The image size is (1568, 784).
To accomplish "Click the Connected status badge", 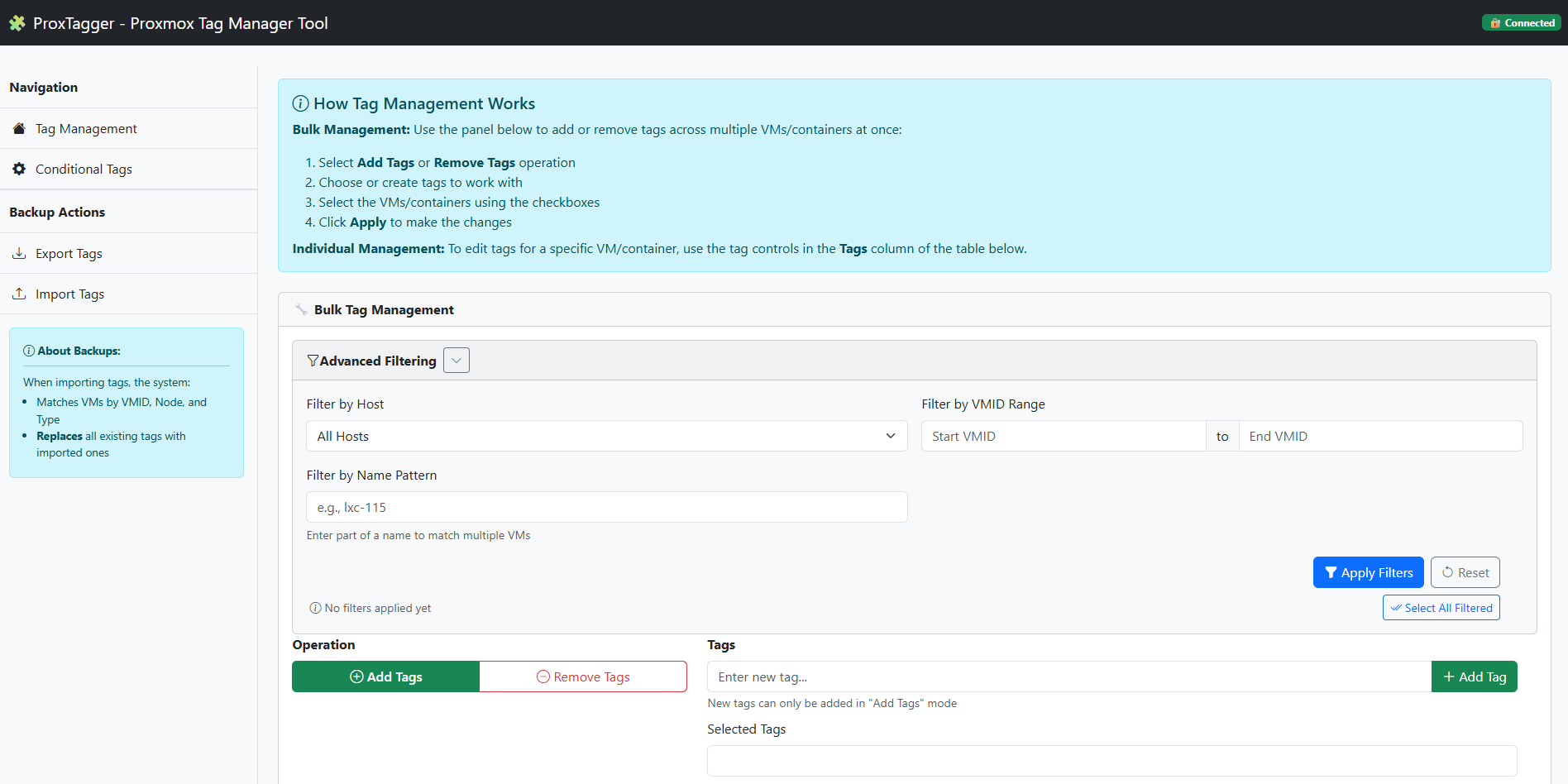I will [1522, 23].
